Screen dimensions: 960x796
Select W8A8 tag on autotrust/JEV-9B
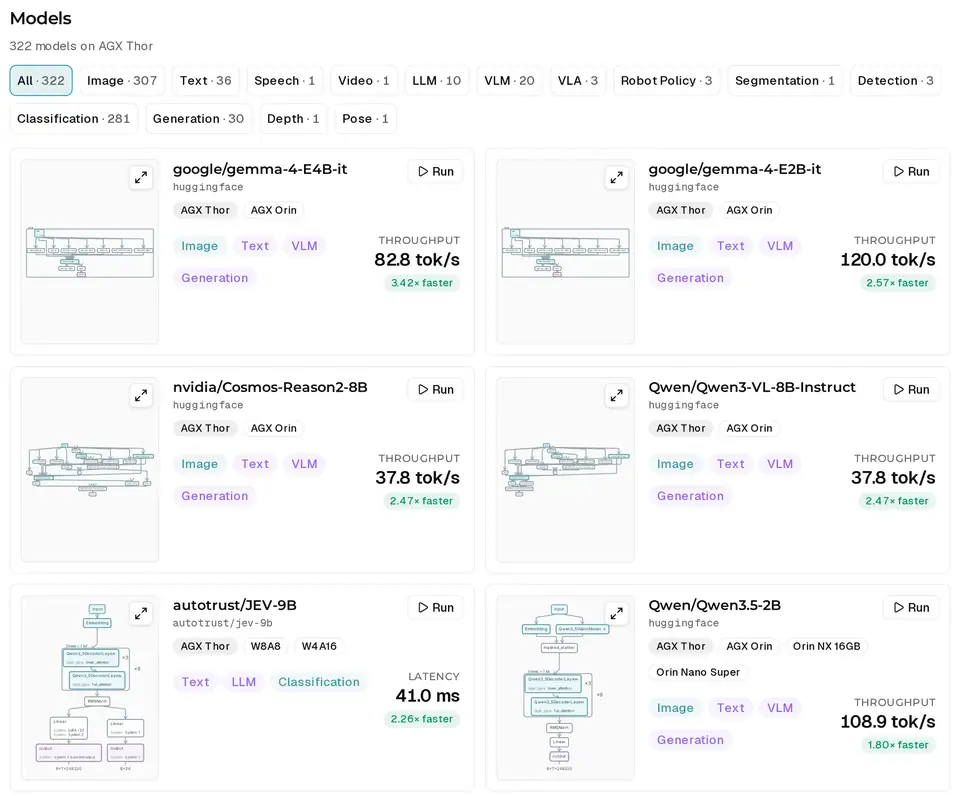pos(266,646)
